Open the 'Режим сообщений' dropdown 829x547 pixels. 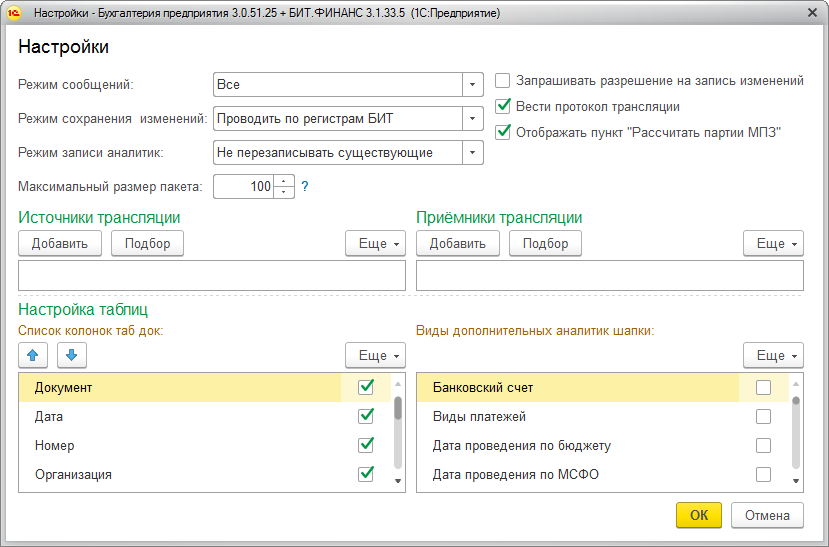coord(472,85)
